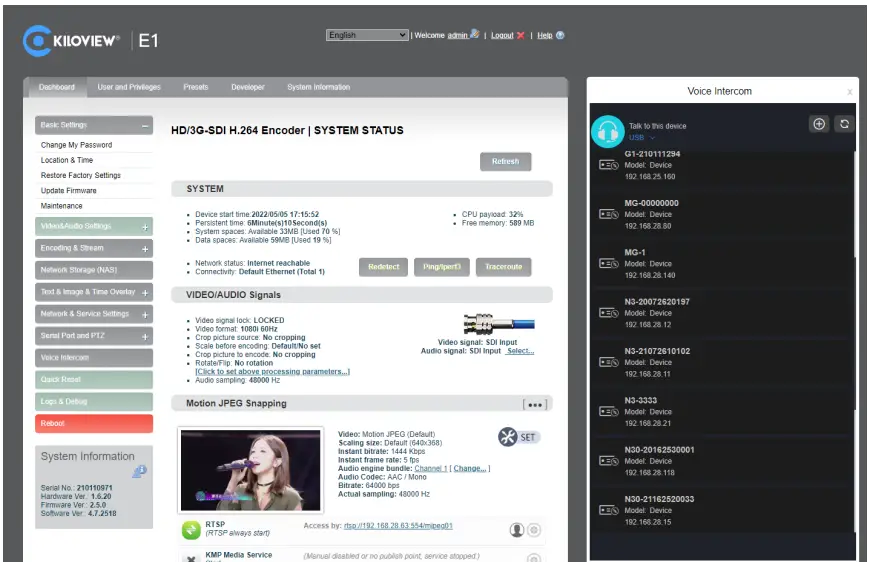Click to set above processing parameters link

(272, 371)
